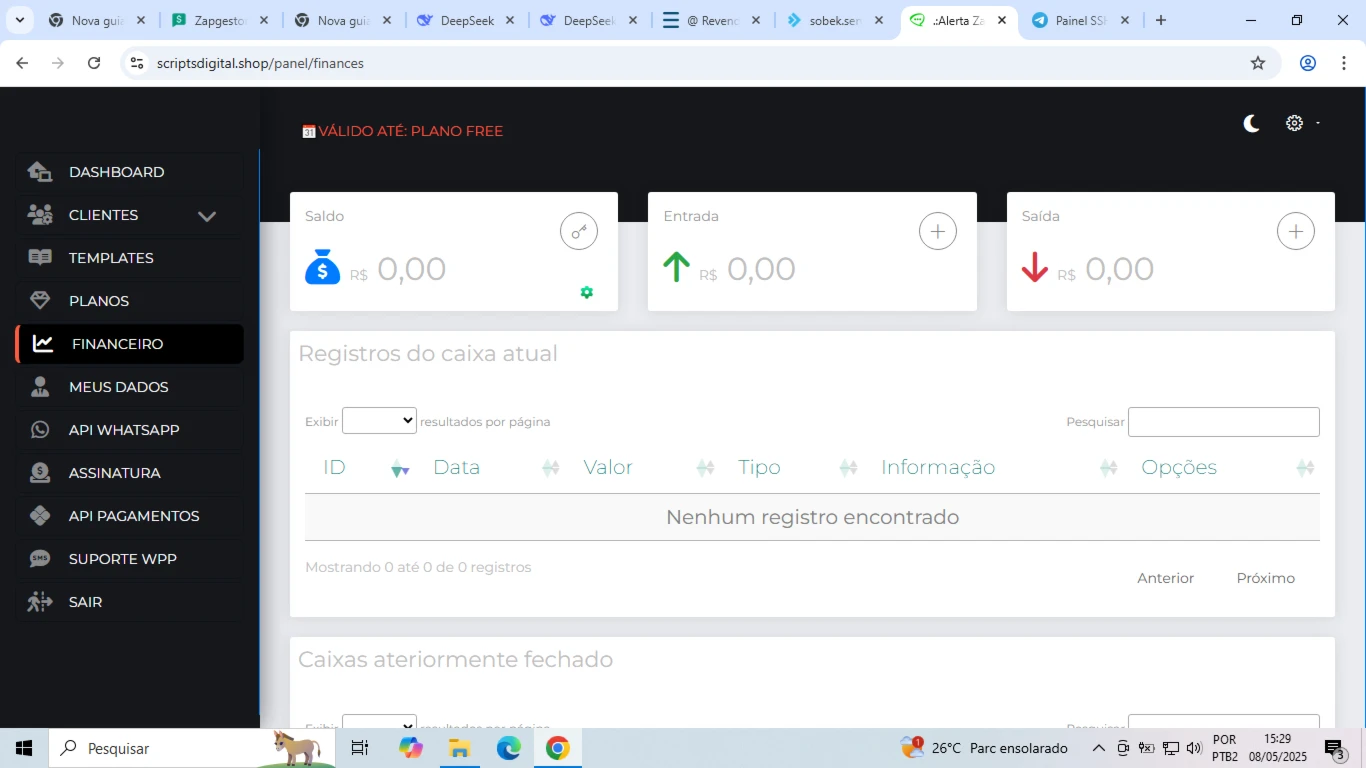Click the 'Registros do caixa atual' heading
Viewport: 1366px width, 768px height.
[x=428, y=353]
